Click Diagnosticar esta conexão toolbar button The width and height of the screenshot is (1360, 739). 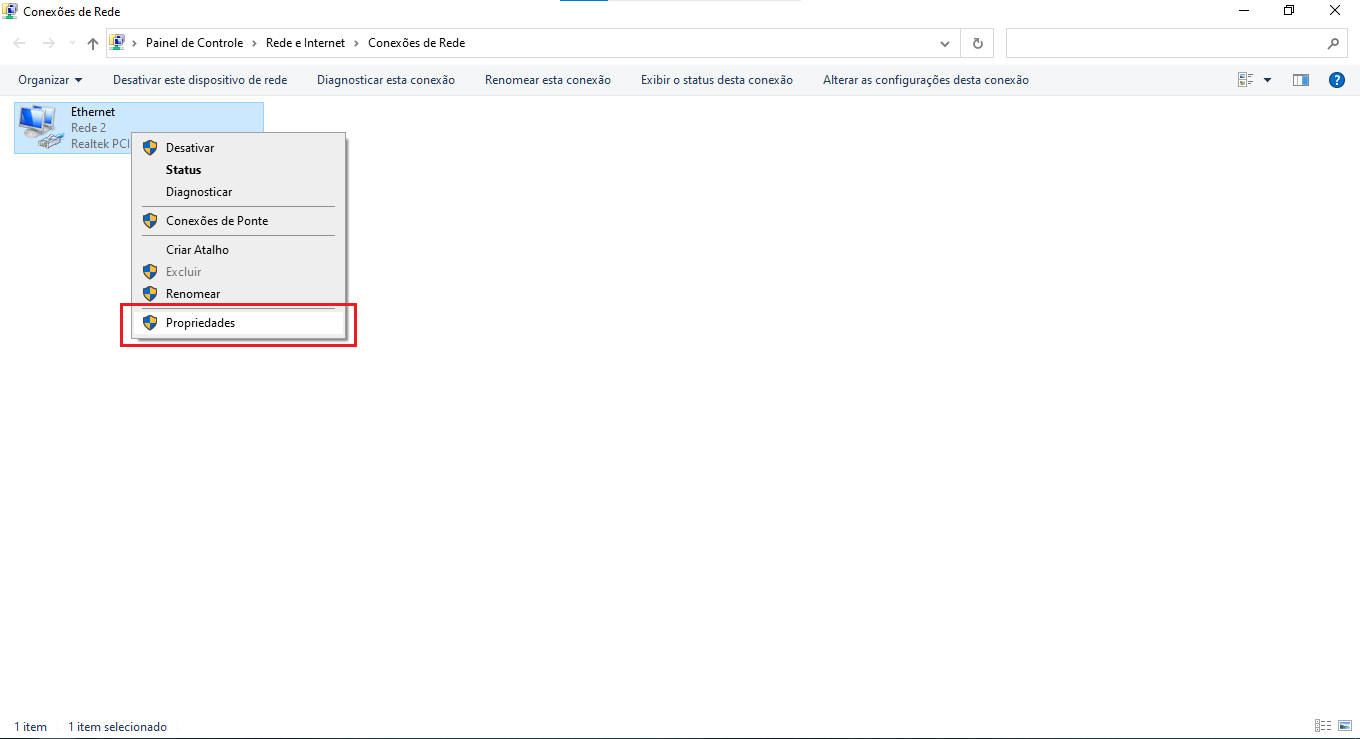pyautogui.click(x=385, y=80)
